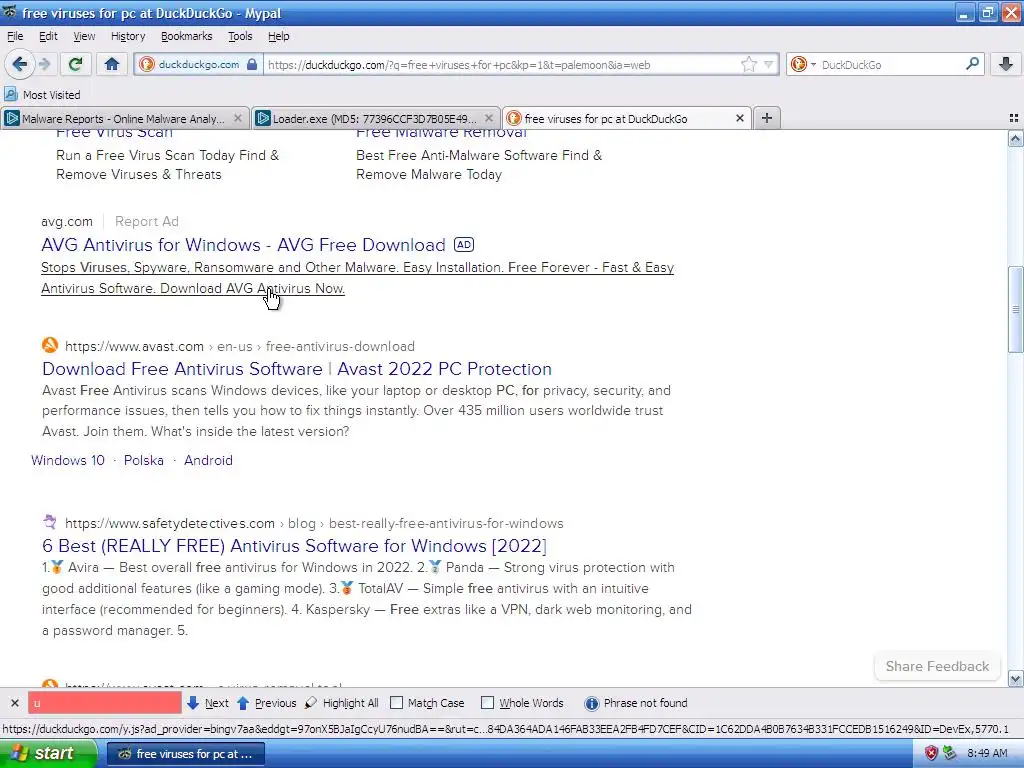Open the Tools menu
Image resolution: width=1024 pixels, height=768 pixels.
pos(240,36)
